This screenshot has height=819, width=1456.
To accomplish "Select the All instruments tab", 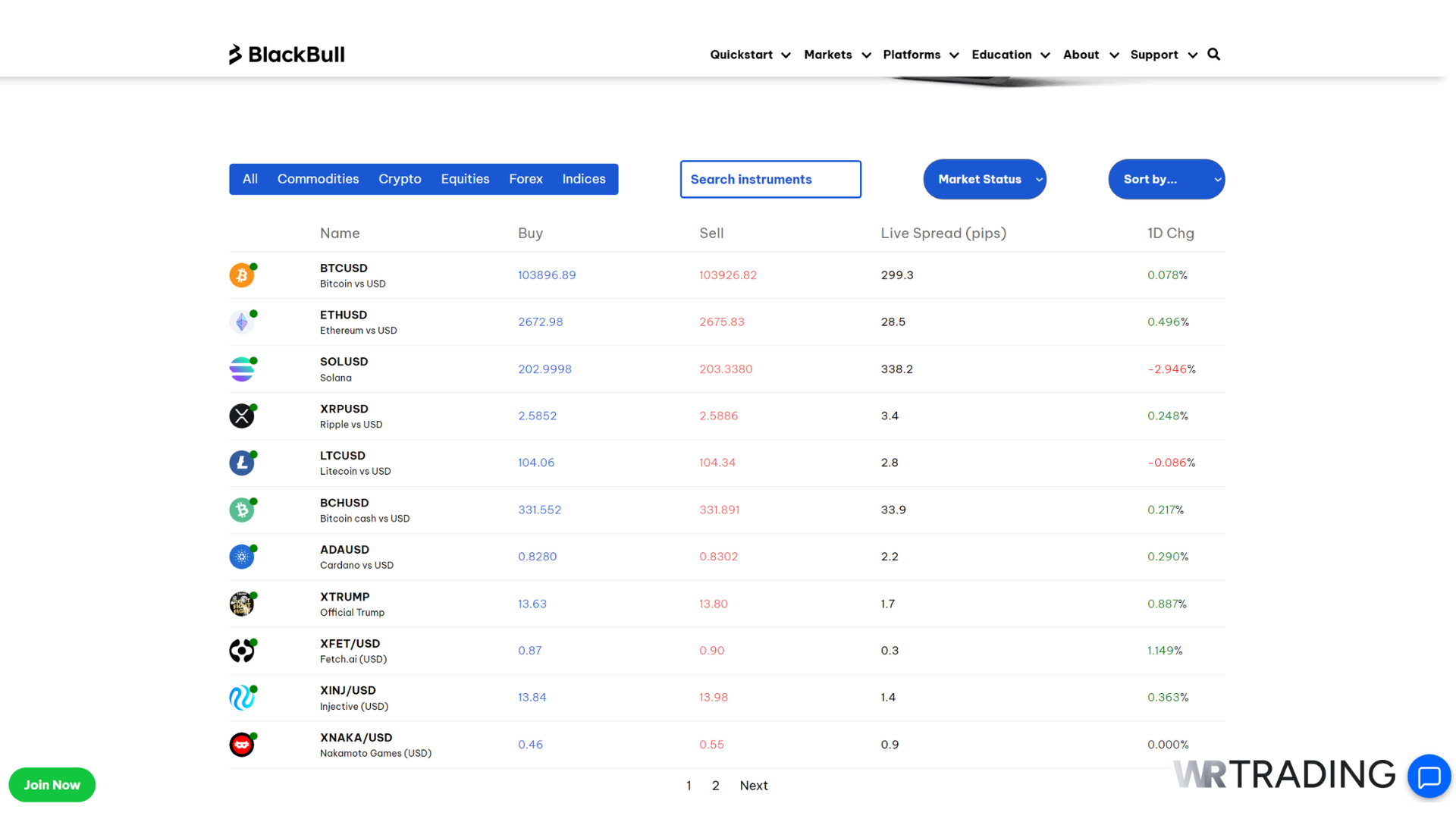I will pos(250,179).
